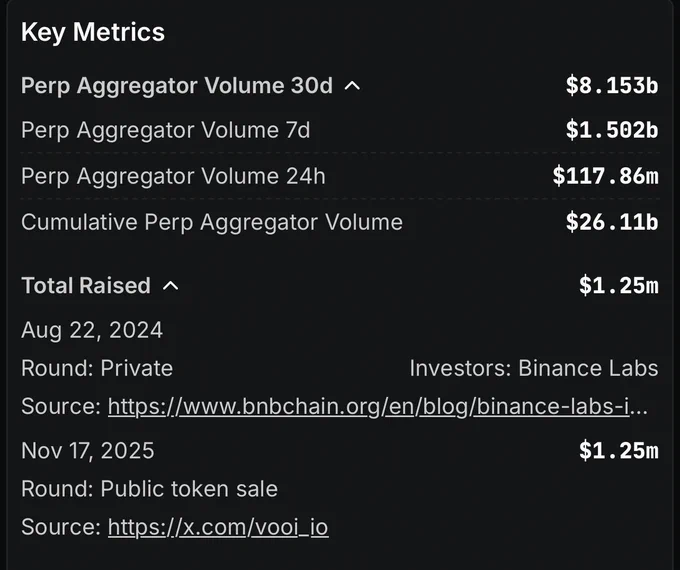Click the Perp Aggregator Volume 30d label
680x570 pixels.
coord(177,86)
